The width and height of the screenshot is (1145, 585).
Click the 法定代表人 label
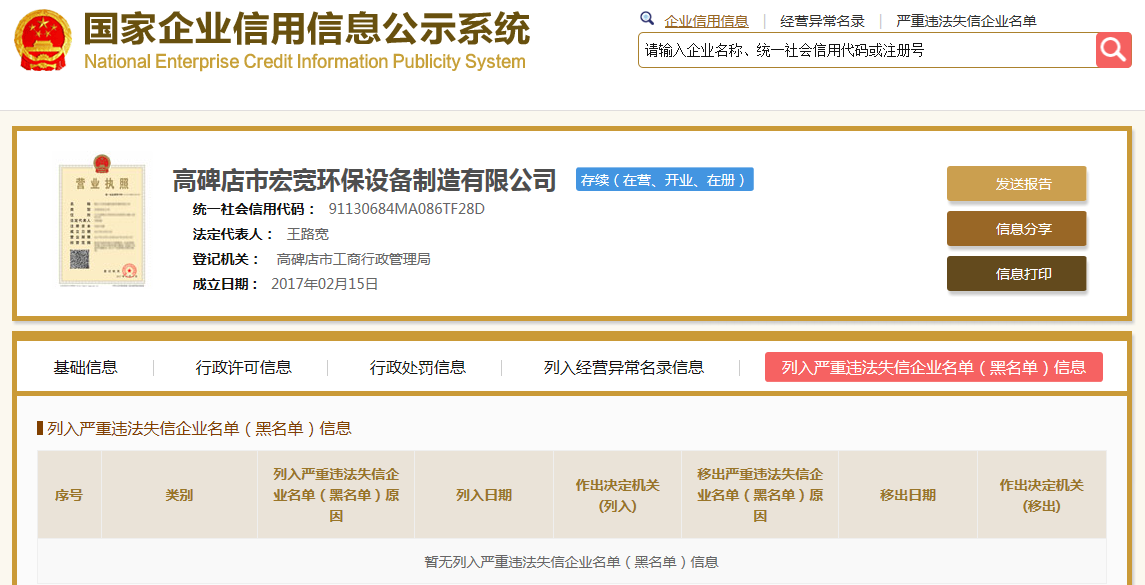[234, 234]
